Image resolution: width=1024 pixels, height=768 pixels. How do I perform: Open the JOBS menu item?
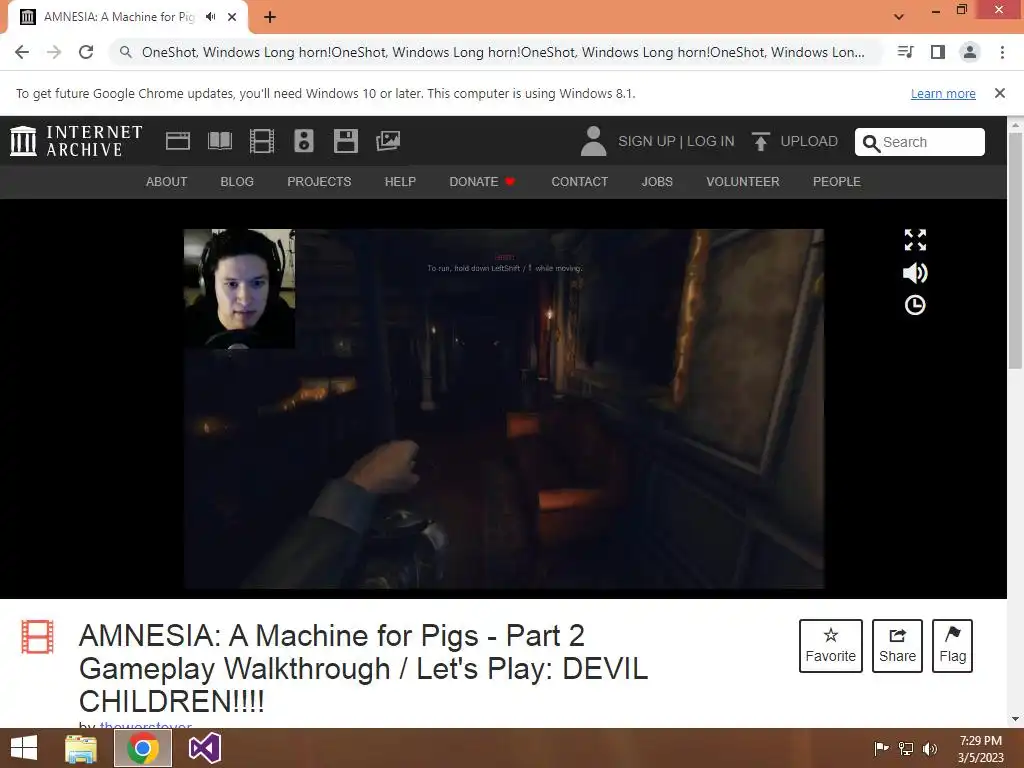point(657,182)
